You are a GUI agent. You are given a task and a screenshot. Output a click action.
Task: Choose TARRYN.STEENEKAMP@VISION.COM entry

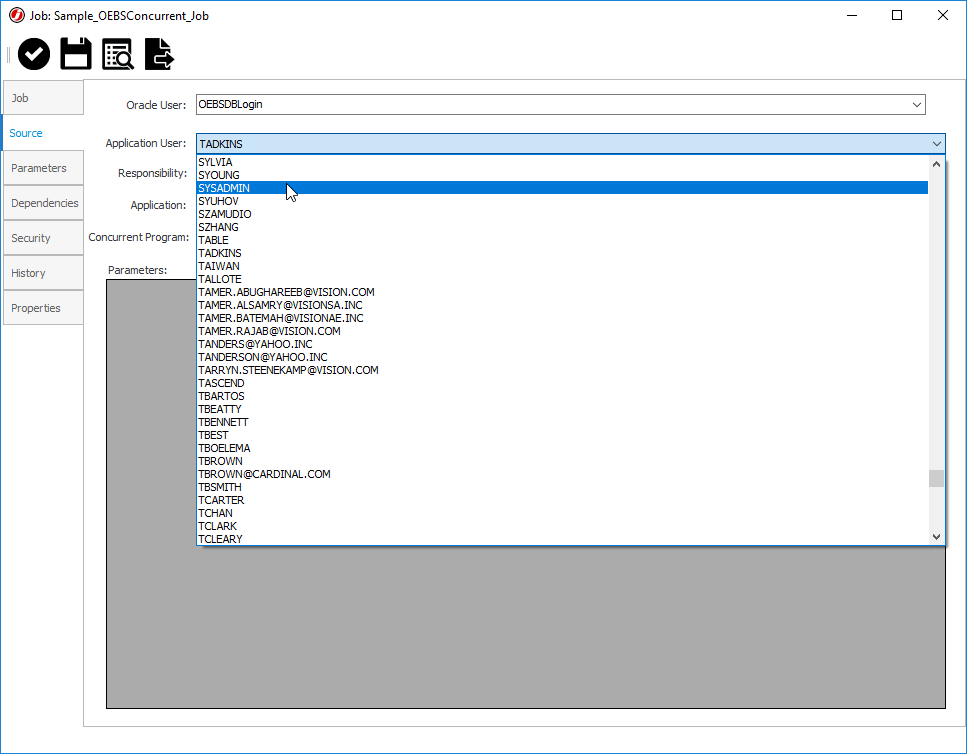(x=562, y=370)
